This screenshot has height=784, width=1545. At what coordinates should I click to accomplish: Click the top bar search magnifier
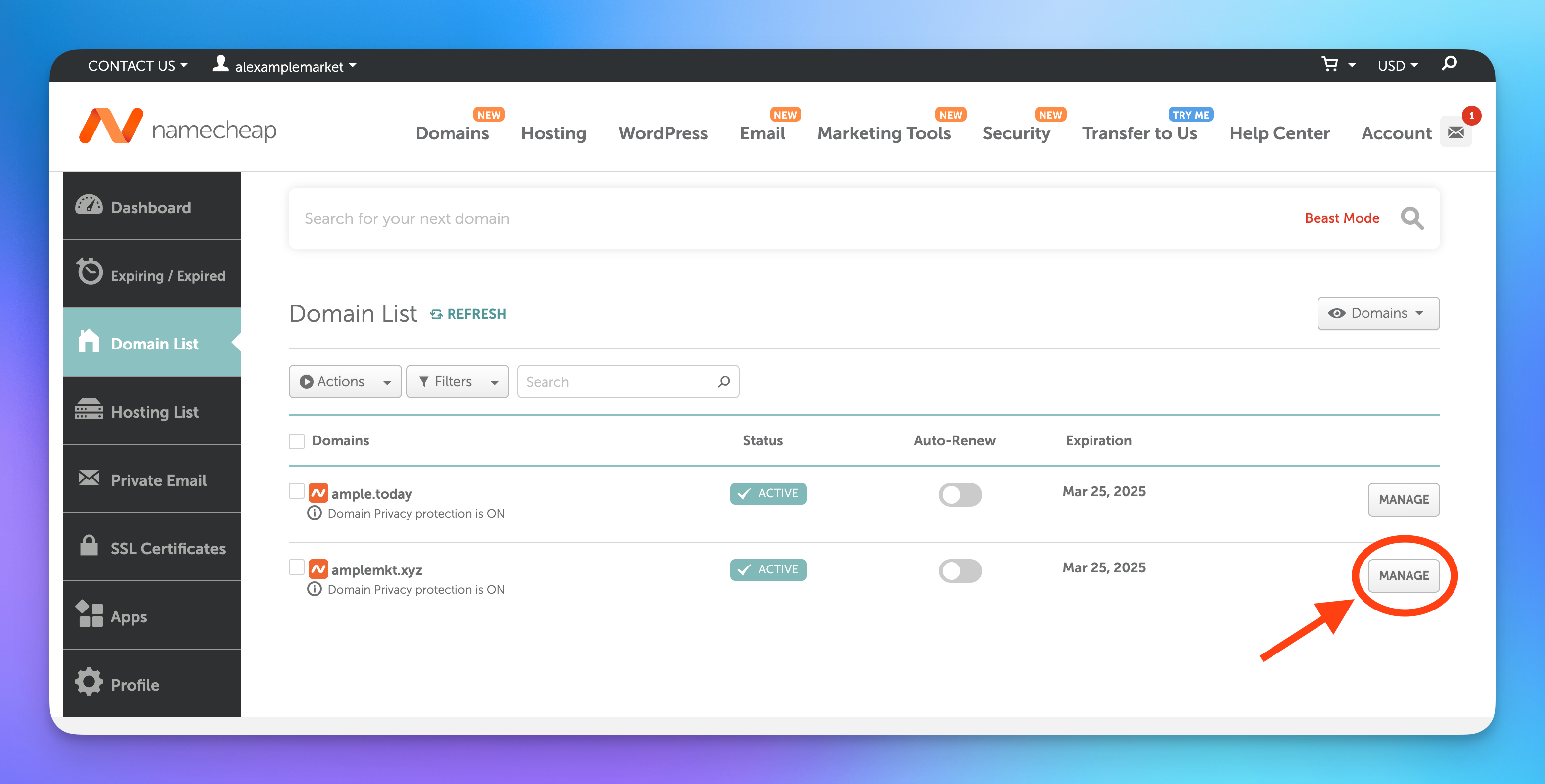(x=1449, y=64)
